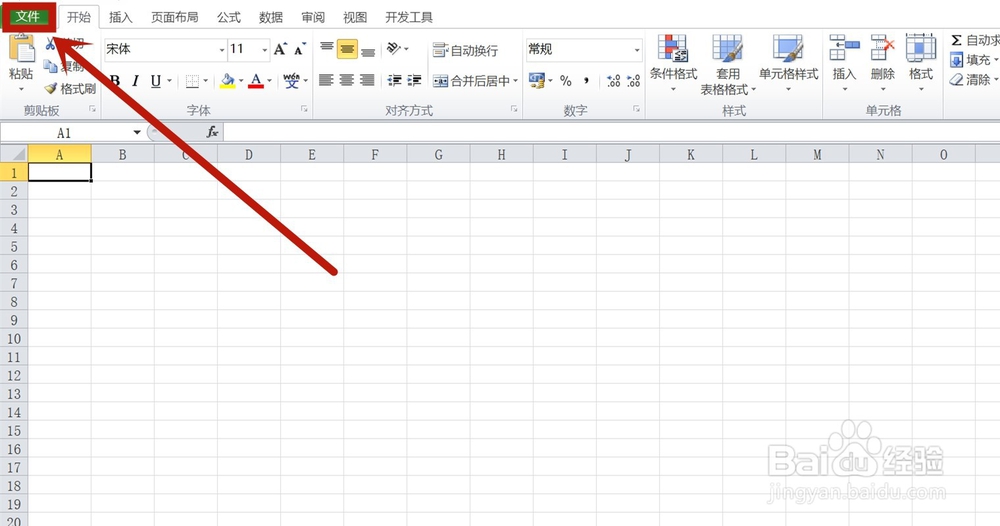The height and width of the screenshot is (526, 1000).
Task: Increase decimal places
Action: click(614, 81)
